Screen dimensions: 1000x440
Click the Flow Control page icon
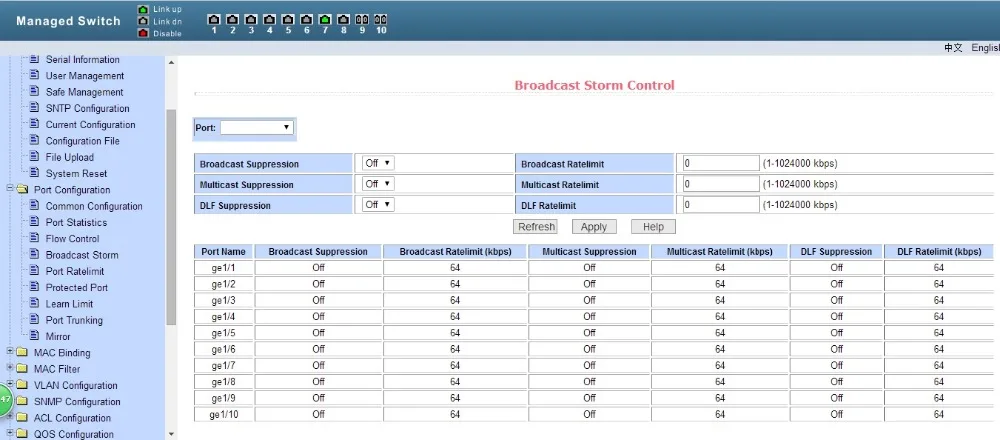[x=34, y=238]
